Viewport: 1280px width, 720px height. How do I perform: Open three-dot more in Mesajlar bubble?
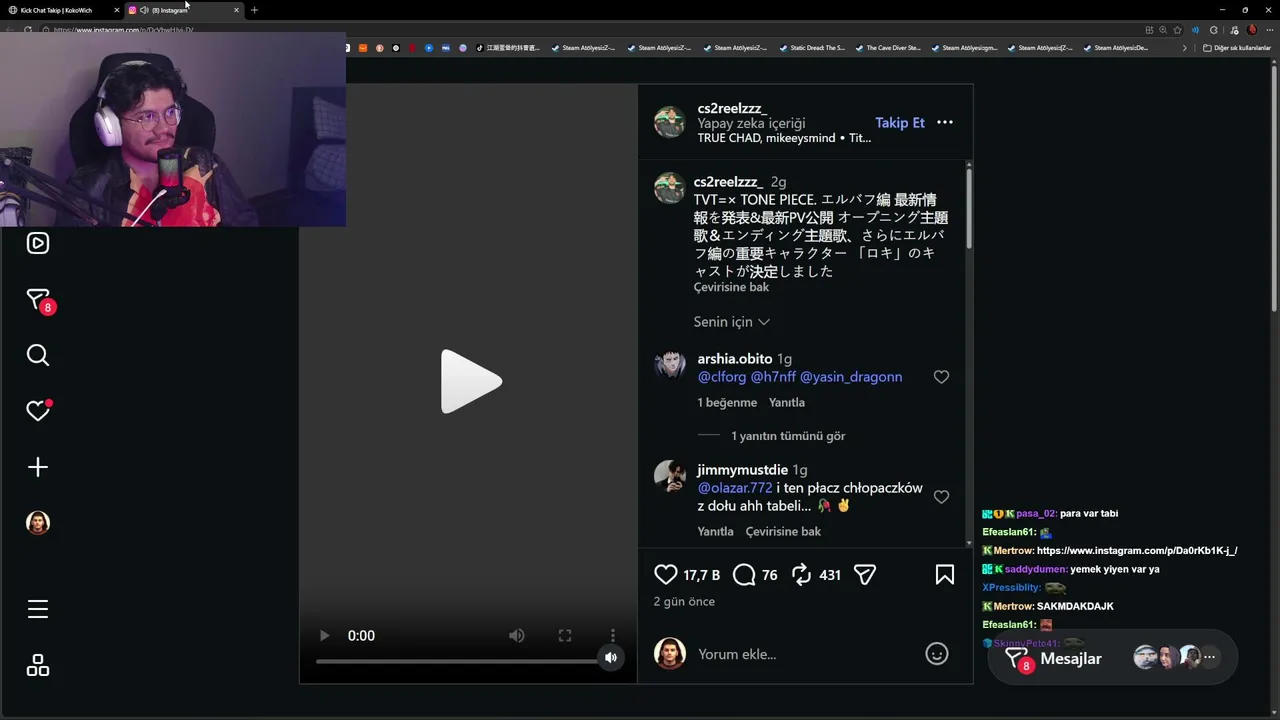(1209, 657)
